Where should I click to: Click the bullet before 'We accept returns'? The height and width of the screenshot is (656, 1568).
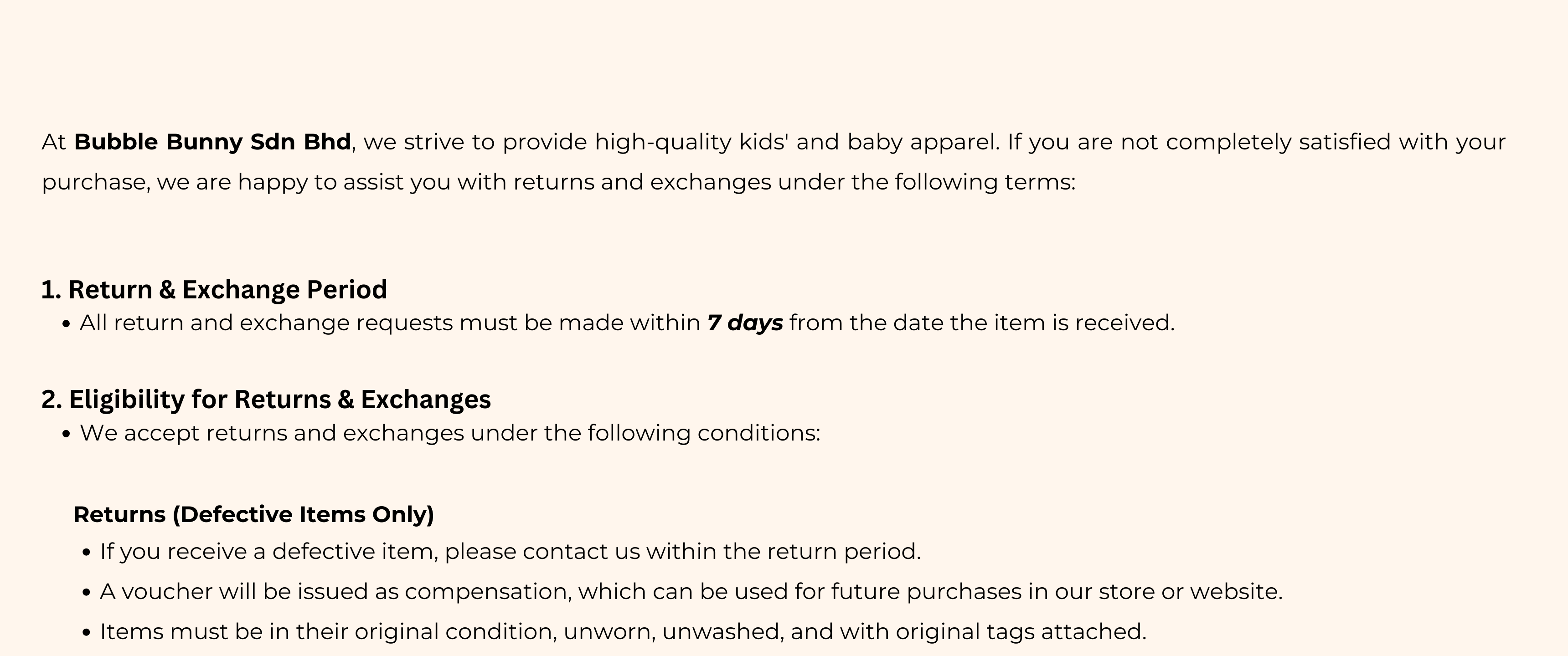(67, 435)
